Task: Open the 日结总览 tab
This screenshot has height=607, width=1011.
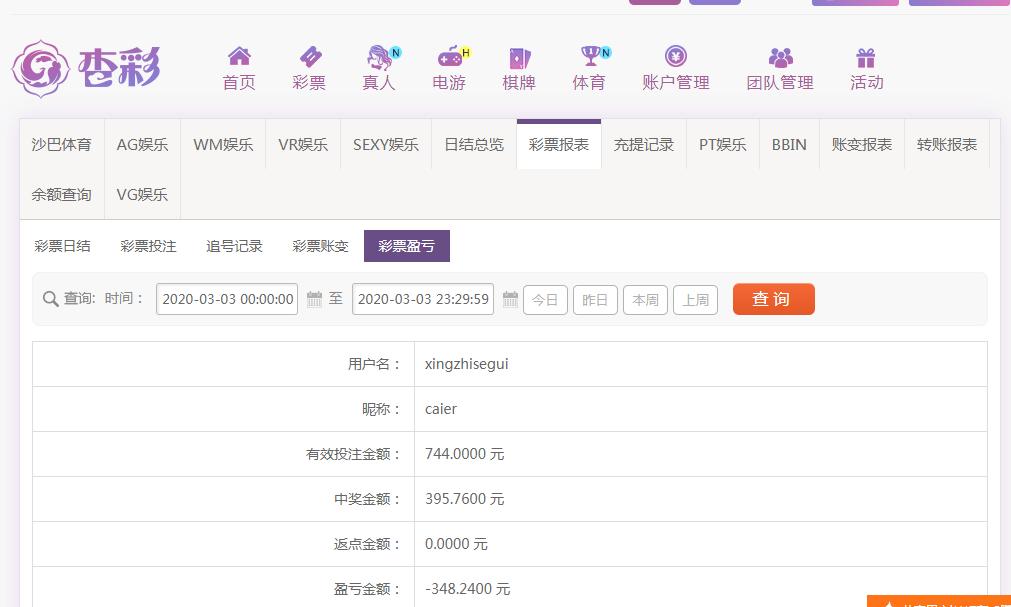Action: point(474,145)
